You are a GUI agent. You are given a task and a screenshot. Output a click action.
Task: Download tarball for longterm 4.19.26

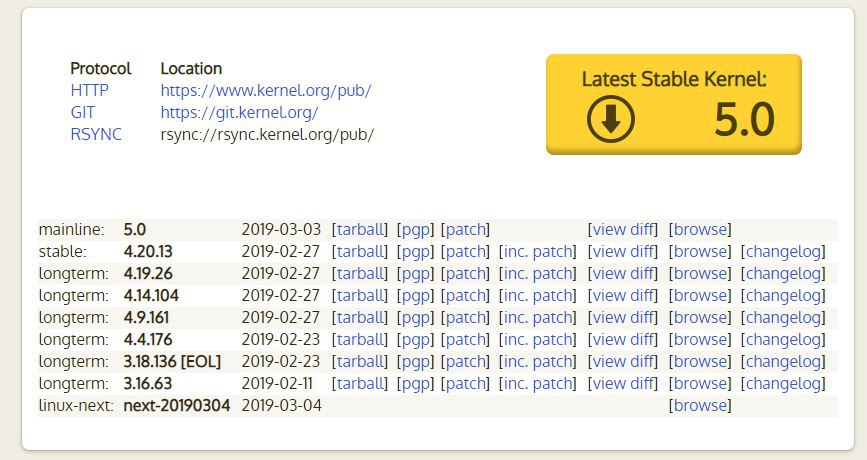click(x=360, y=274)
